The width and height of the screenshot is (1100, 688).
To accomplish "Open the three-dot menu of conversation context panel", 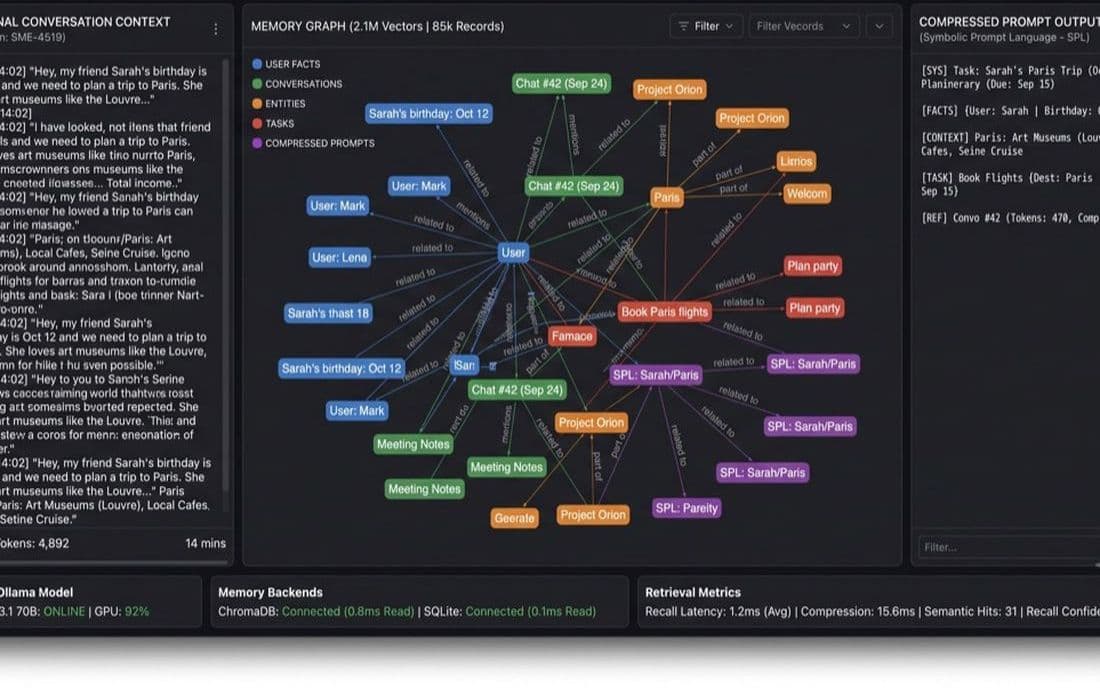I will 215,29.
